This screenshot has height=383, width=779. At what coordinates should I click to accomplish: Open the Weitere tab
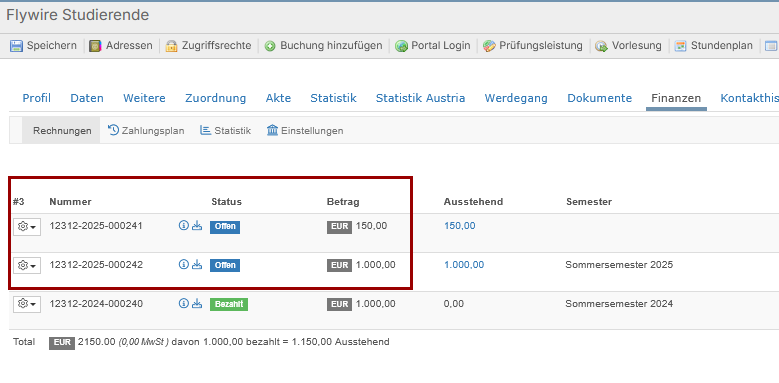144,98
